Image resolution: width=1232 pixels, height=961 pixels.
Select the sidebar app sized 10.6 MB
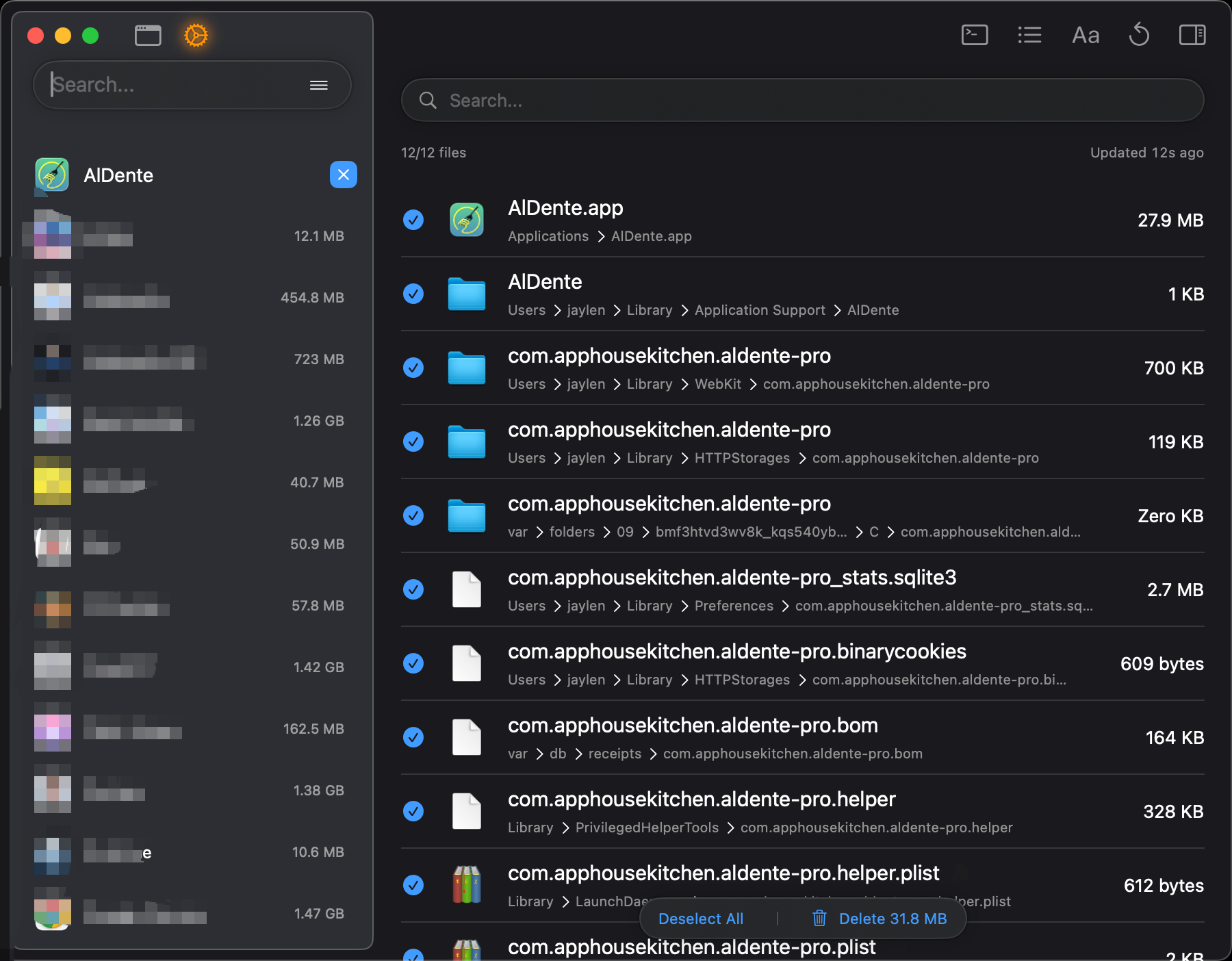coord(190,852)
